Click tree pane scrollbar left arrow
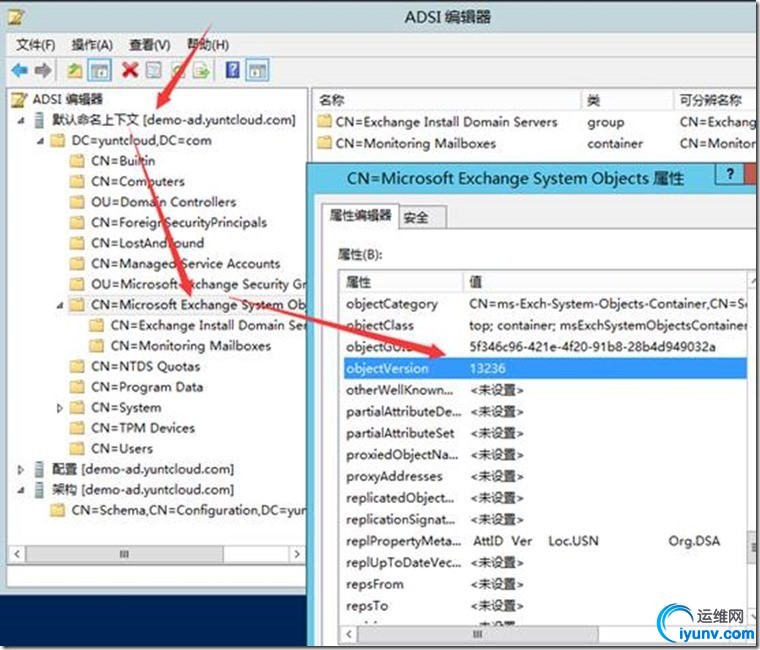 tap(17, 554)
